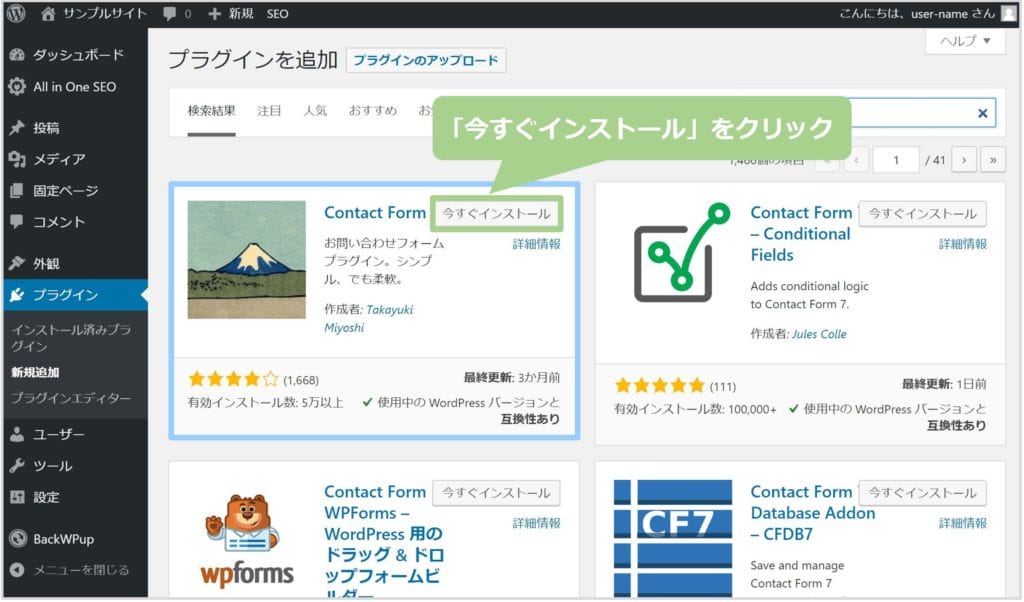Click 詳細情報 for Contact Form 7
This screenshot has width=1024, height=602.
[x=536, y=244]
